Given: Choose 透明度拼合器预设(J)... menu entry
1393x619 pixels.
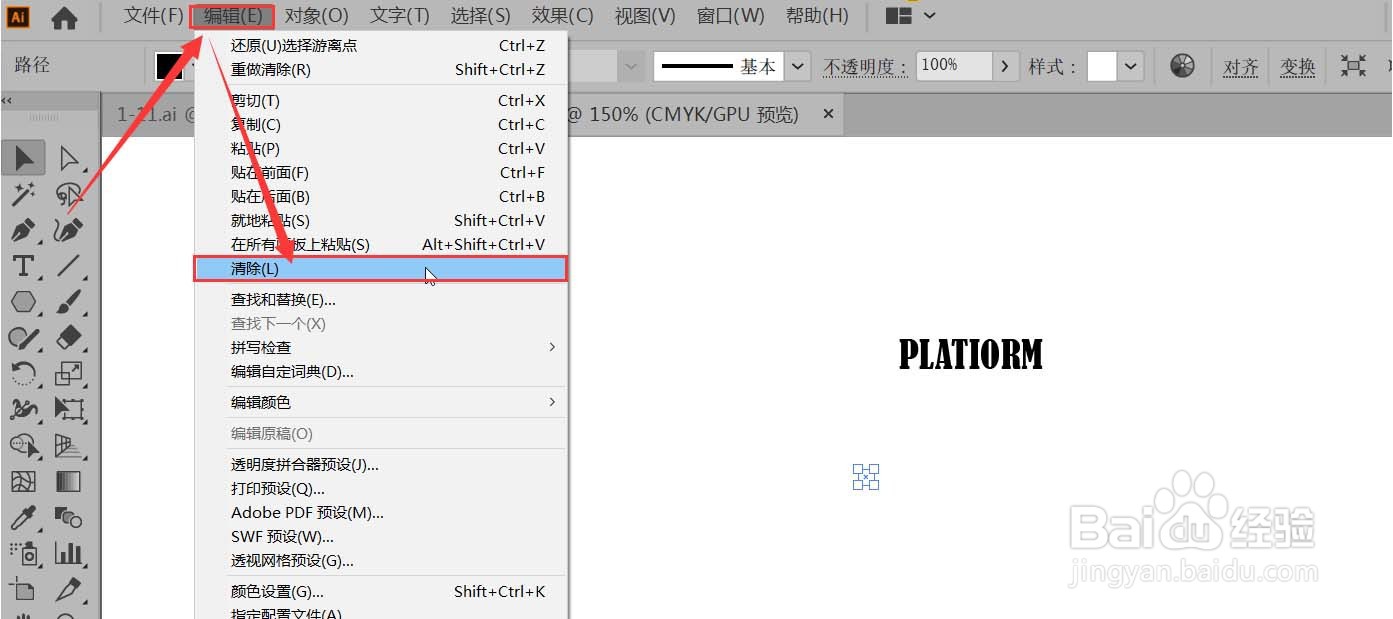Looking at the screenshot, I should (x=381, y=464).
